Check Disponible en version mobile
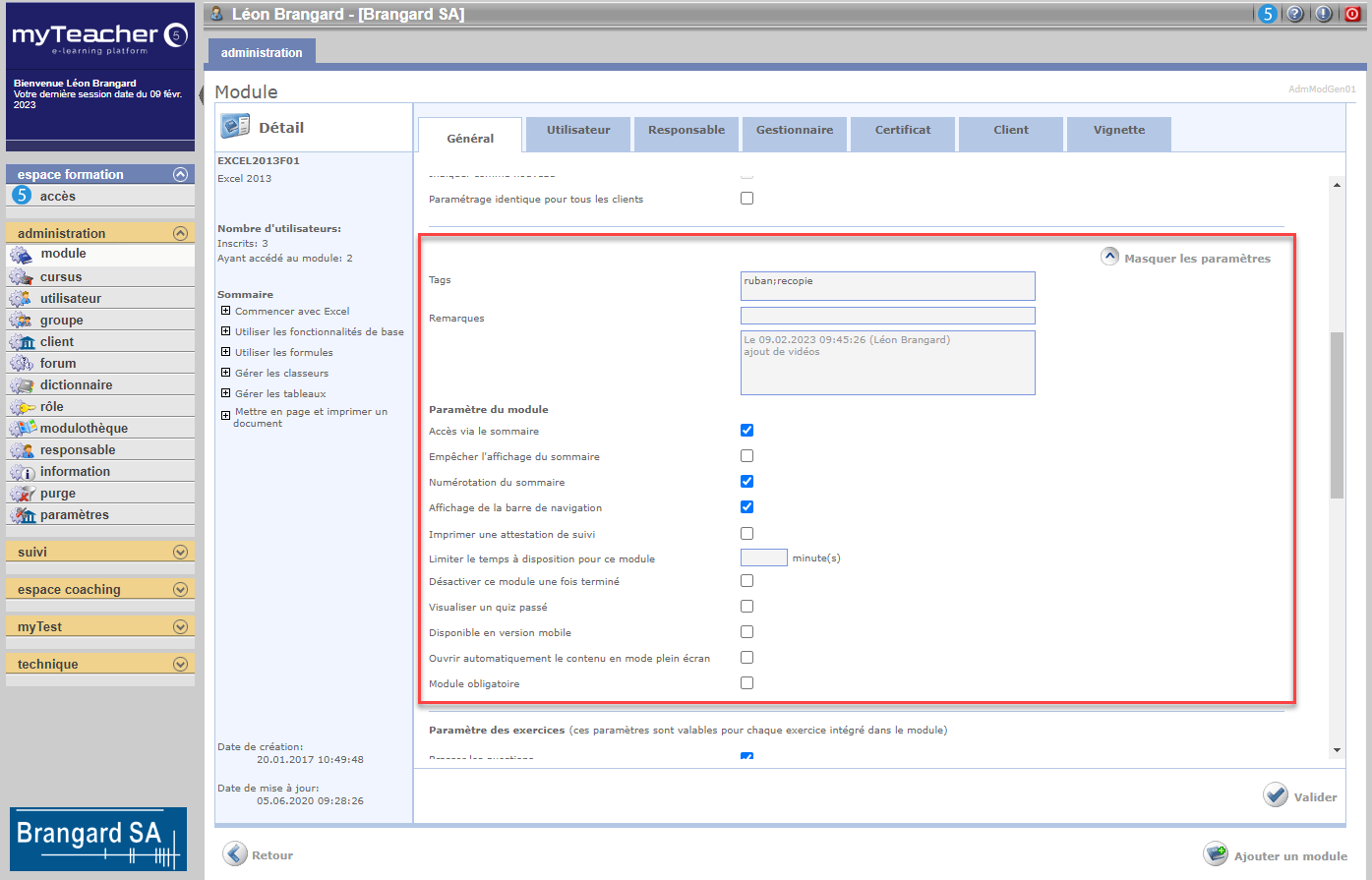The height and width of the screenshot is (880, 1372). coord(746,632)
